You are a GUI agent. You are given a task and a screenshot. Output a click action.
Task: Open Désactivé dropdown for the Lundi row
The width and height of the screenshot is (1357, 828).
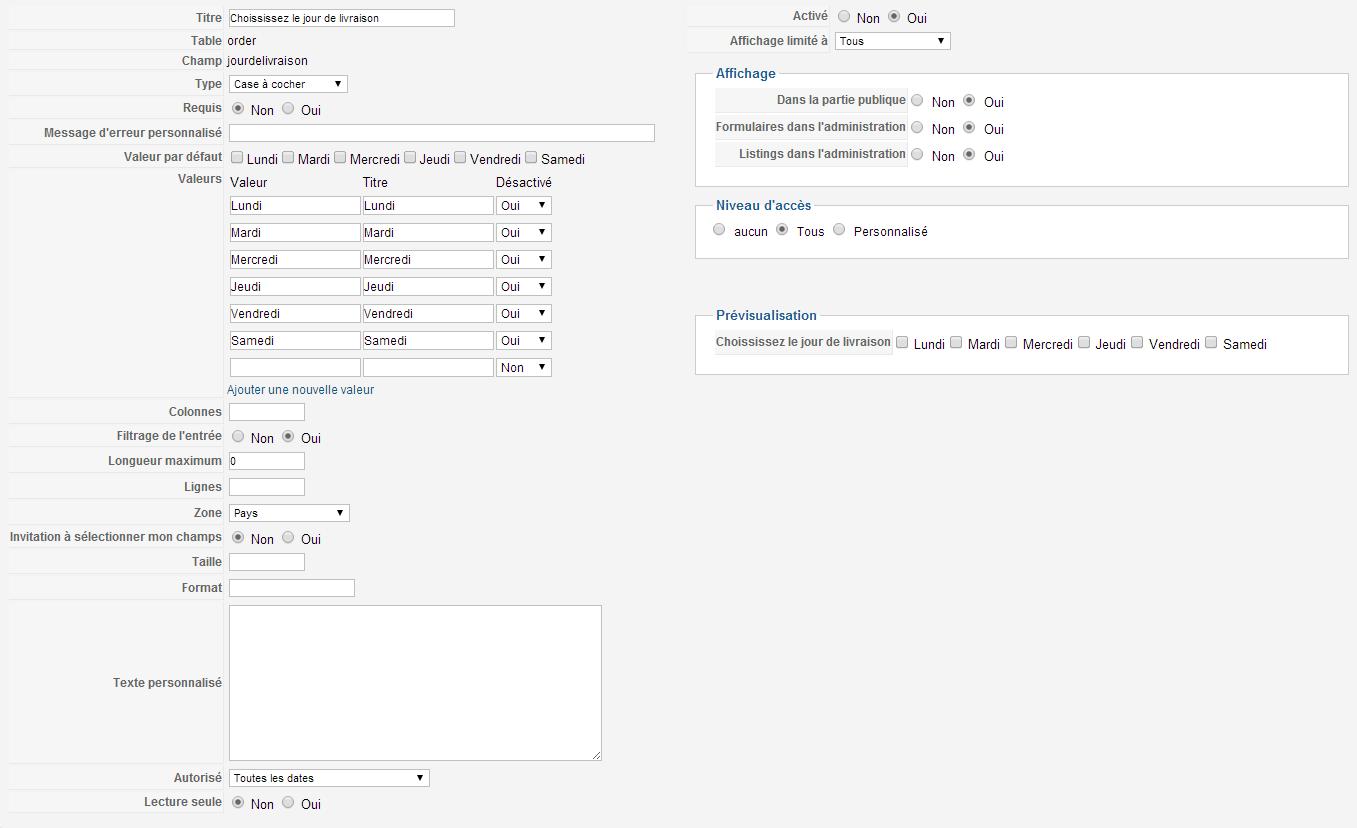524,205
